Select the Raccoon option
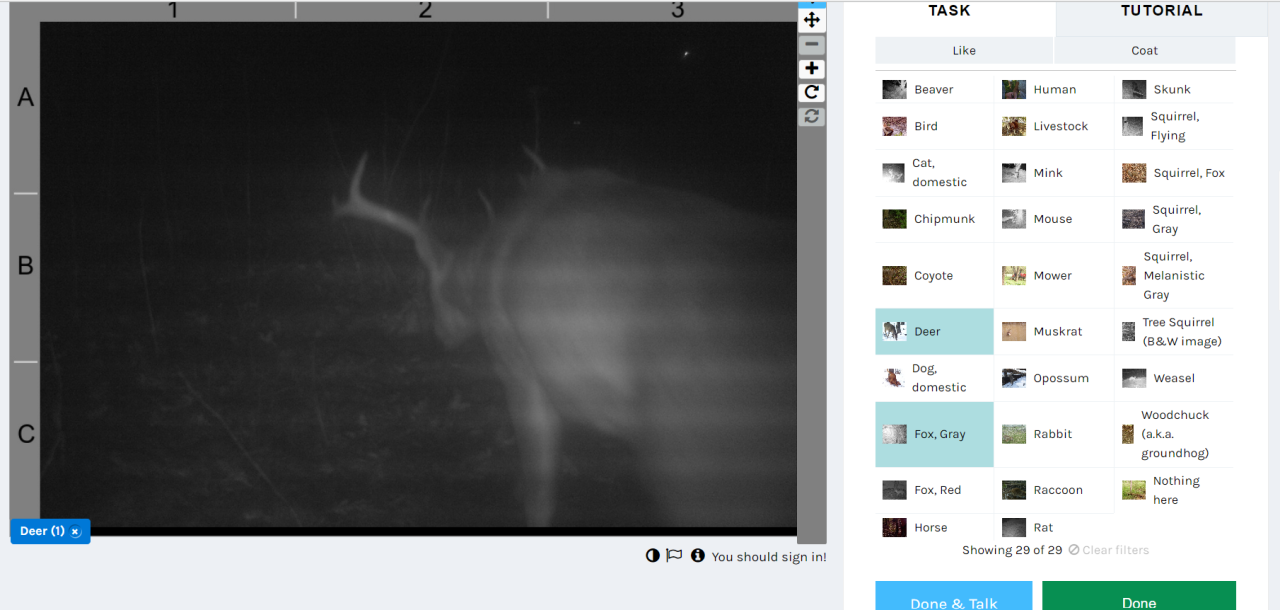 coord(1055,491)
